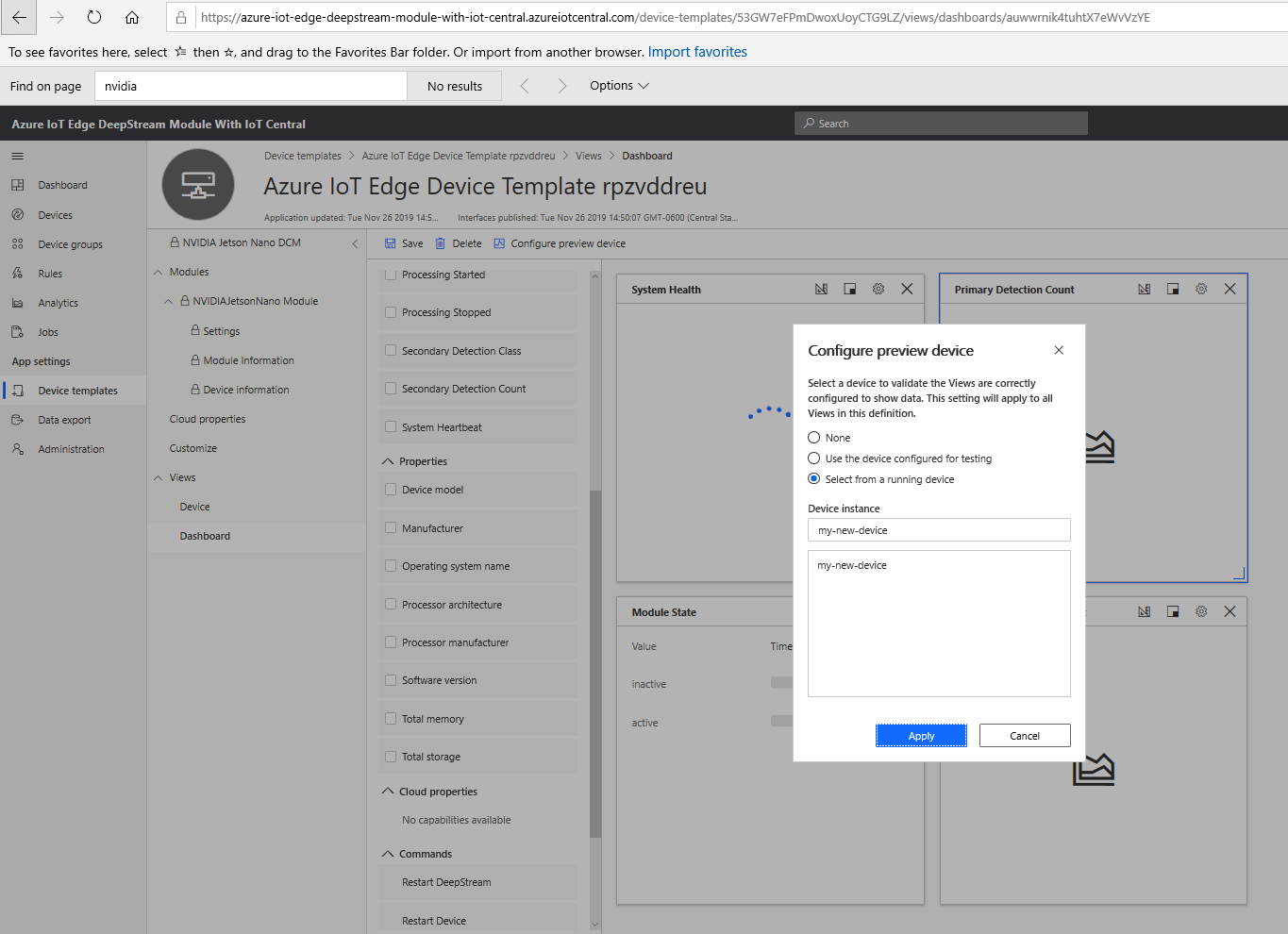This screenshot has width=1288, height=934.
Task: Collapse the Modules tree node
Action: point(159,272)
